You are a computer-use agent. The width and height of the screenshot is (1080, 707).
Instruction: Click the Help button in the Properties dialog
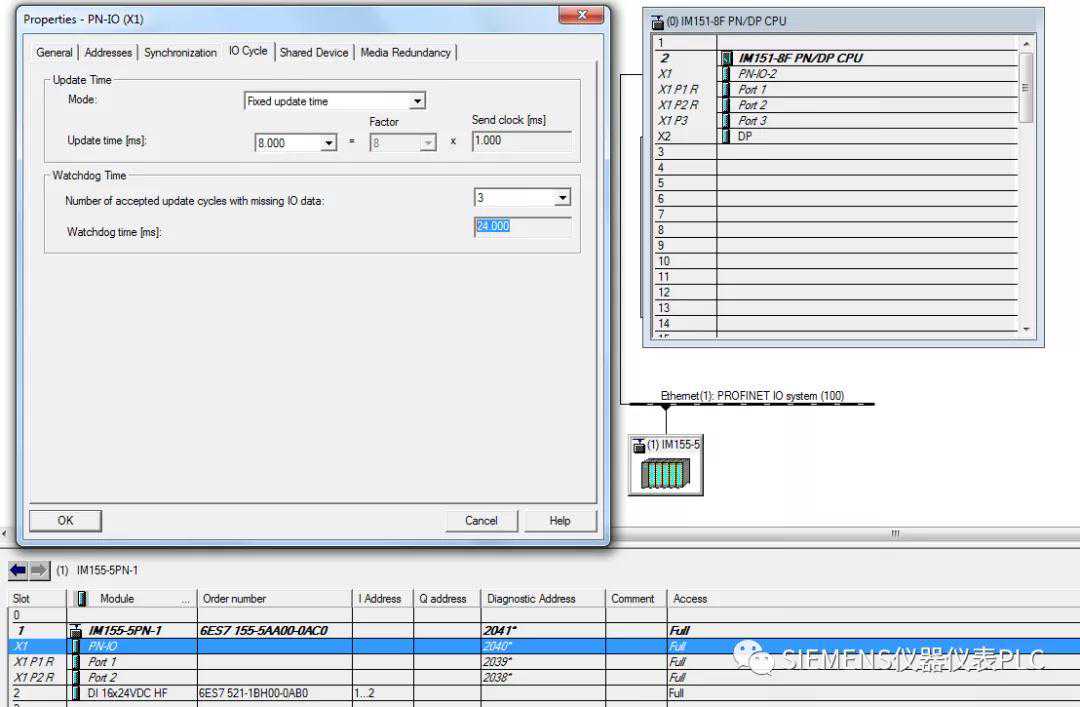pos(560,520)
